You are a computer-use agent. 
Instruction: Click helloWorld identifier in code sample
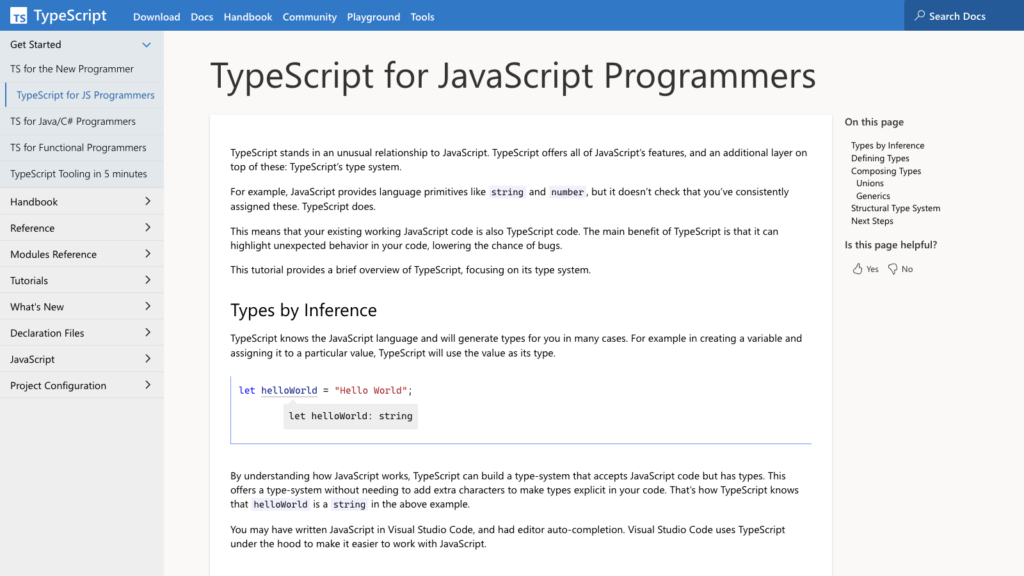point(289,391)
